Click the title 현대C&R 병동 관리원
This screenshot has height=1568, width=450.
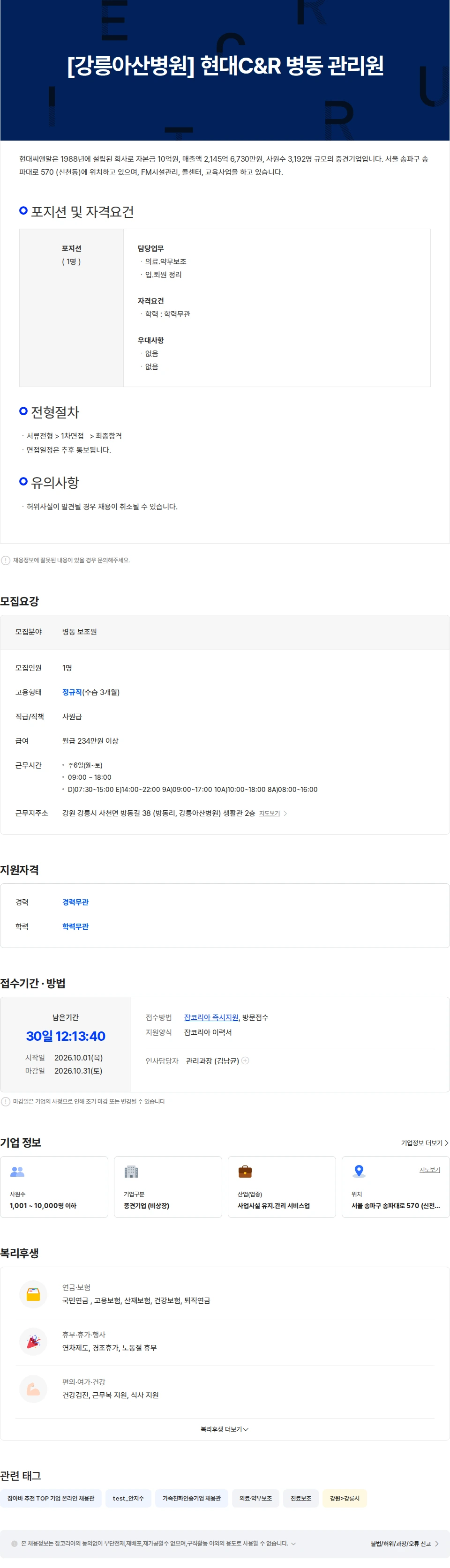tap(292, 65)
